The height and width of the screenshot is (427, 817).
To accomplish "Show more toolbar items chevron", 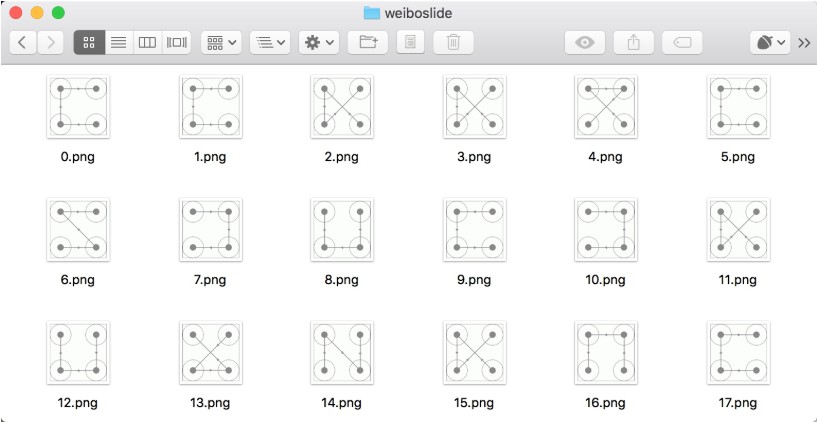I will pyautogui.click(x=804, y=42).
